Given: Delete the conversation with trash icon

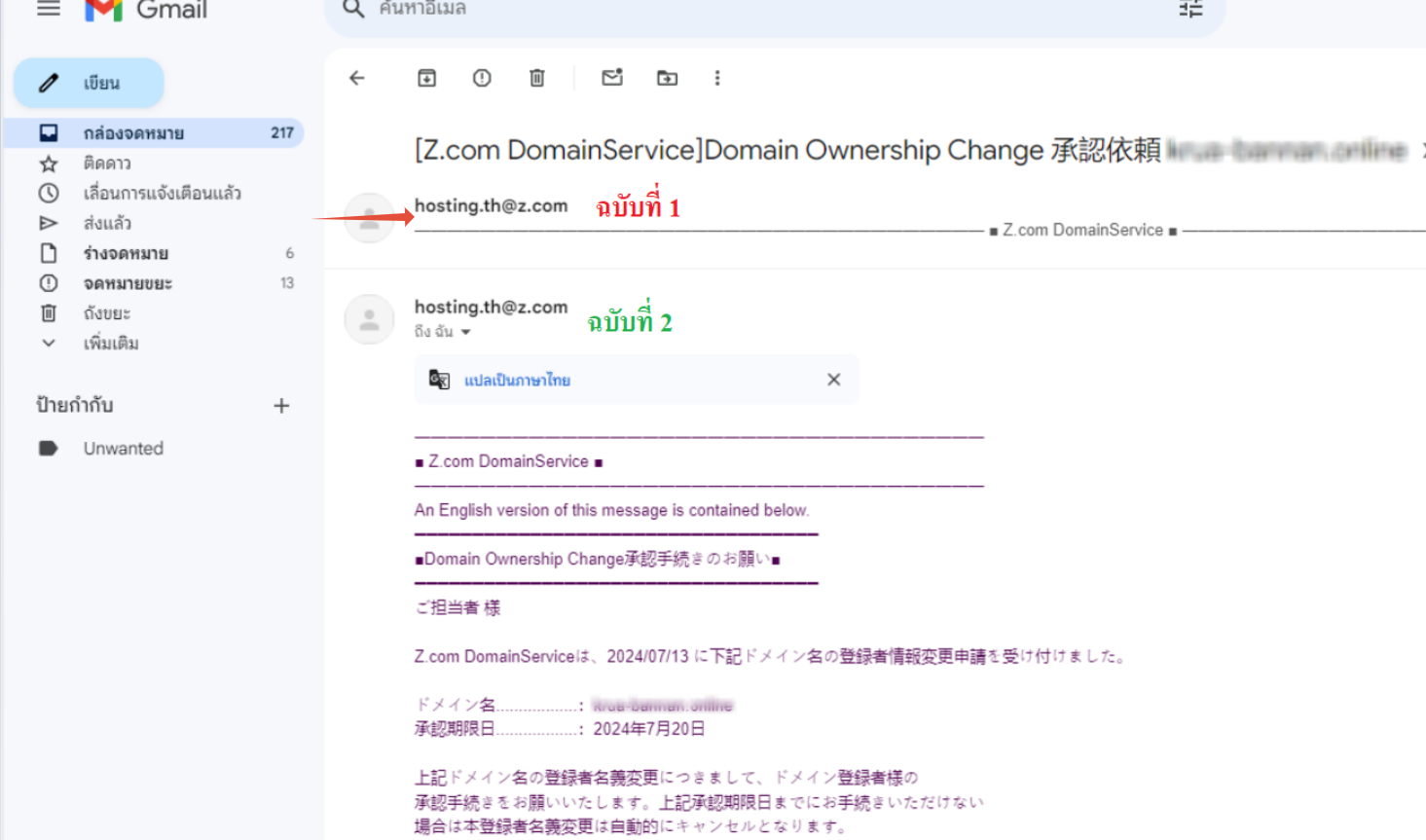Looking at the screenshot, I should pyautogui.click(x=536, y=78).
